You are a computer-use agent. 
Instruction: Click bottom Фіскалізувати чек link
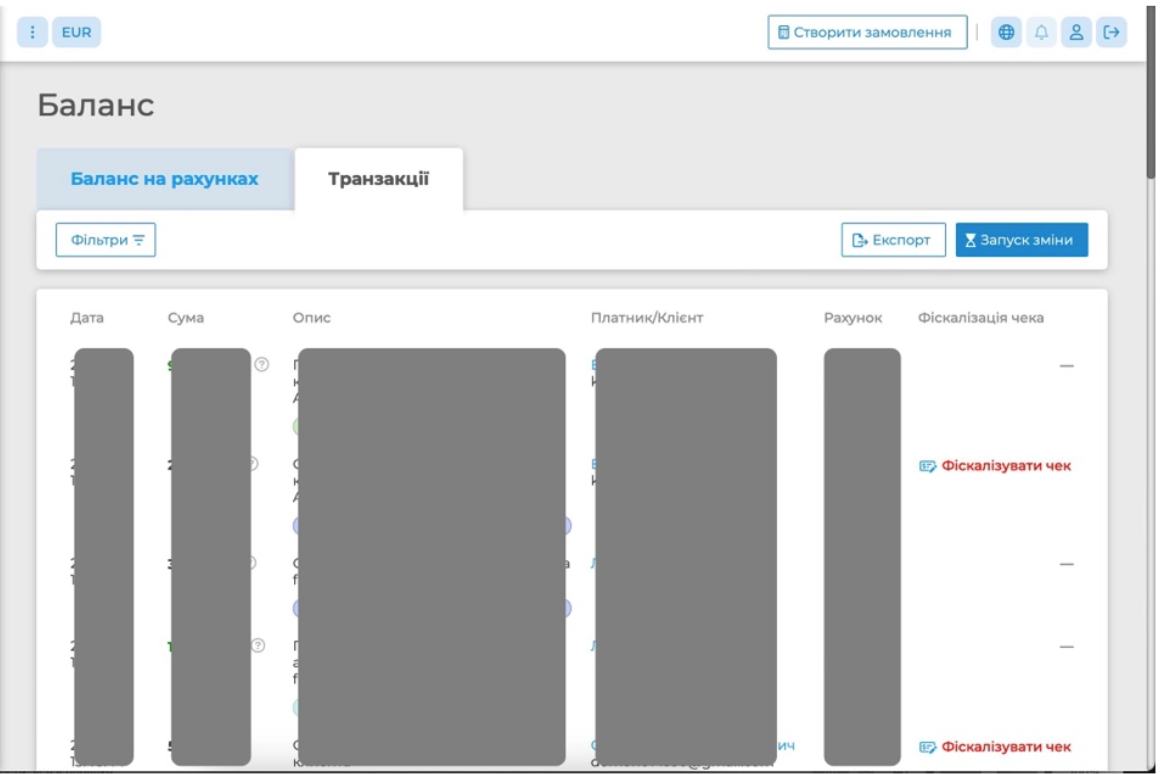1005,747
